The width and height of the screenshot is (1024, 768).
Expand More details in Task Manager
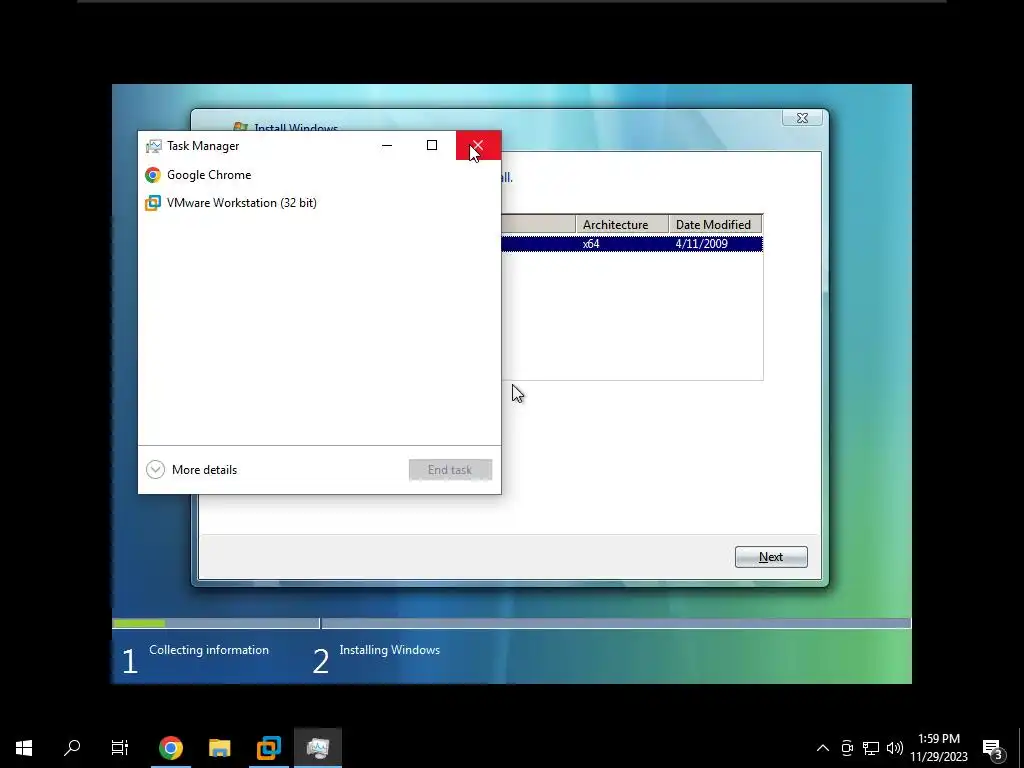tap(191, 470)
